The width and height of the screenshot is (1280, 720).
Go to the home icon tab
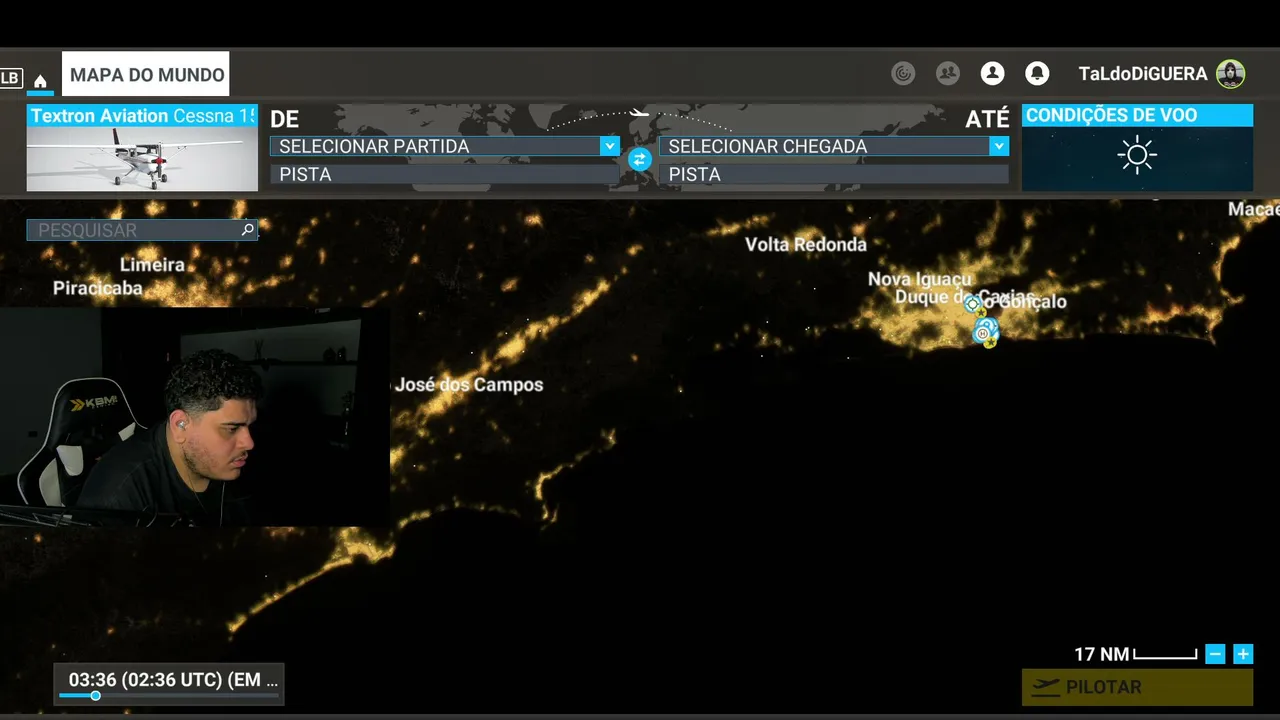[x=40, y=80]
